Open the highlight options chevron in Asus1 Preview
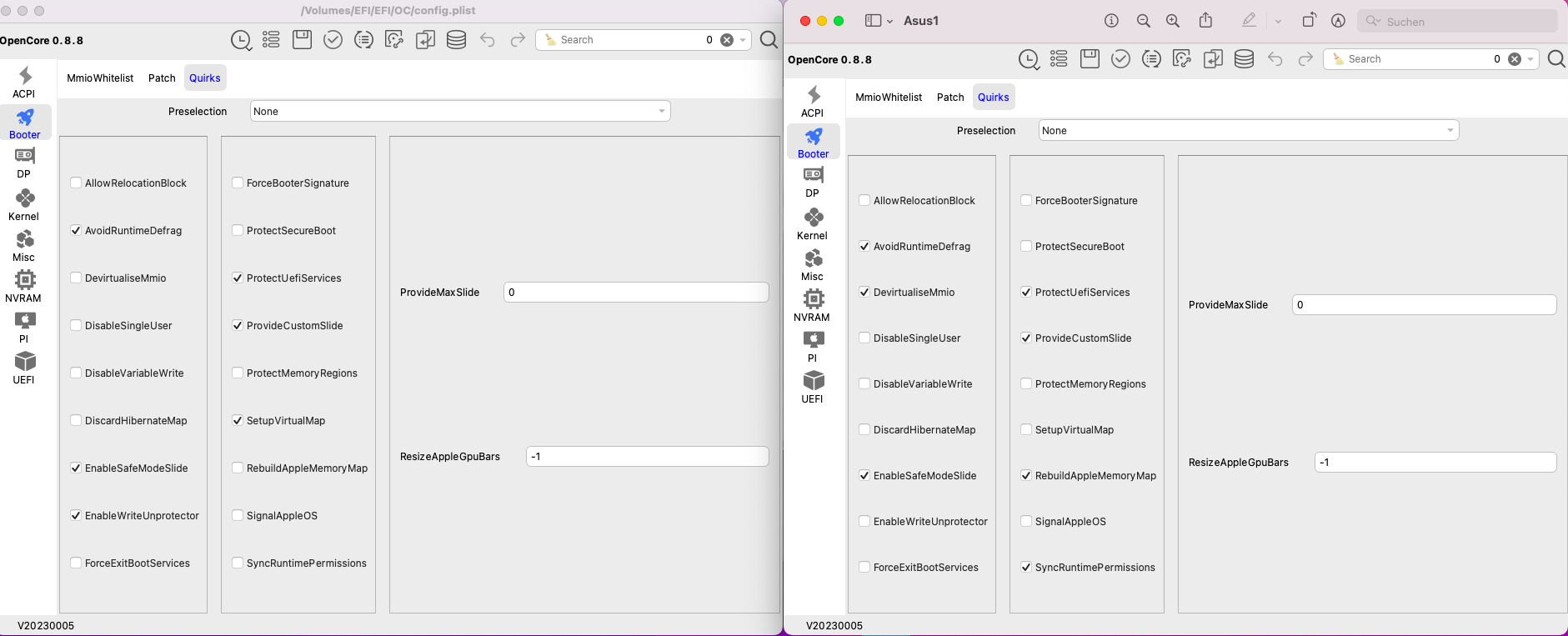This screenshot has width=1568, height=636. tap(1278, 21)
